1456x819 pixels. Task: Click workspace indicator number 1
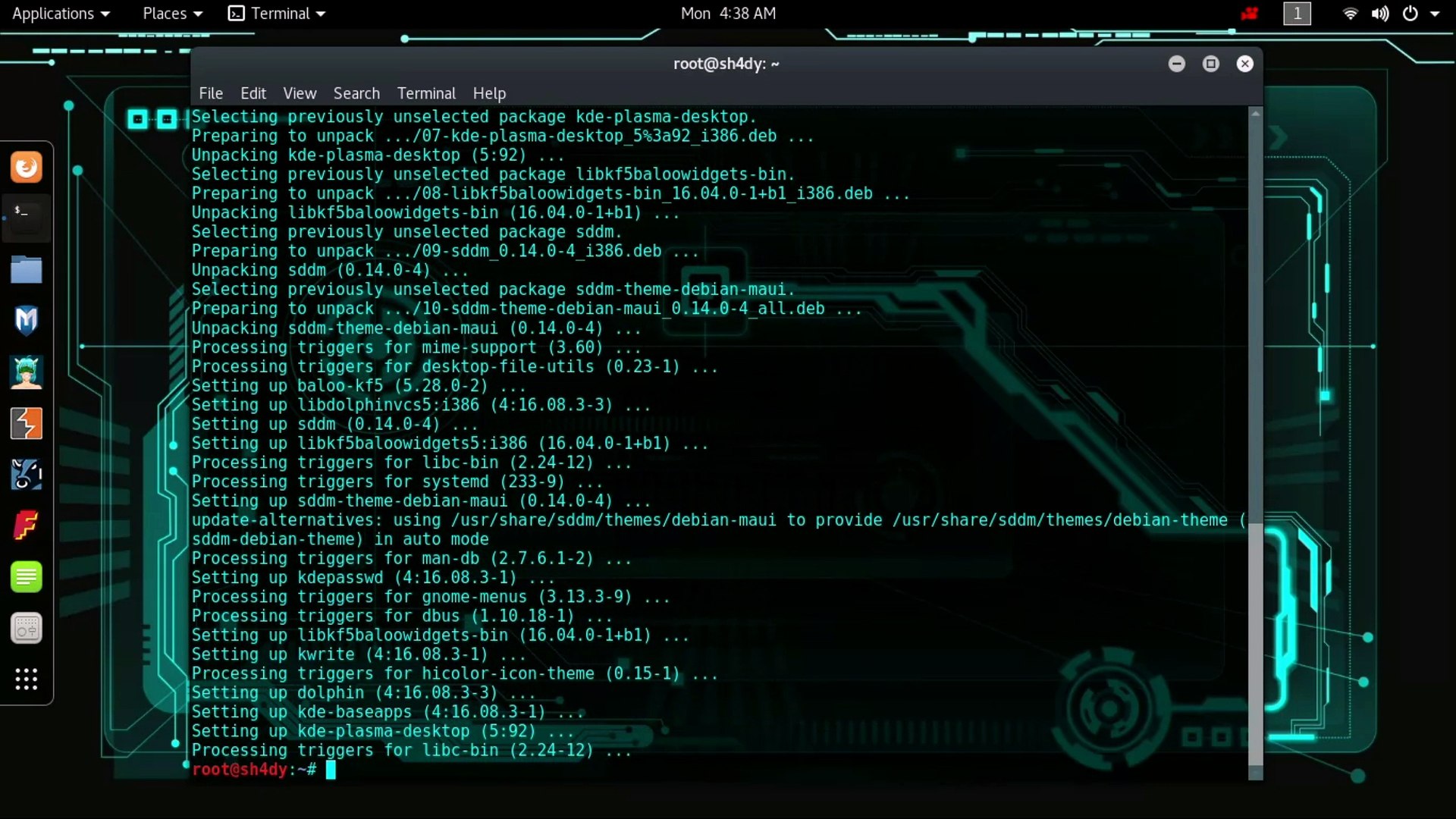[1297, 14]
